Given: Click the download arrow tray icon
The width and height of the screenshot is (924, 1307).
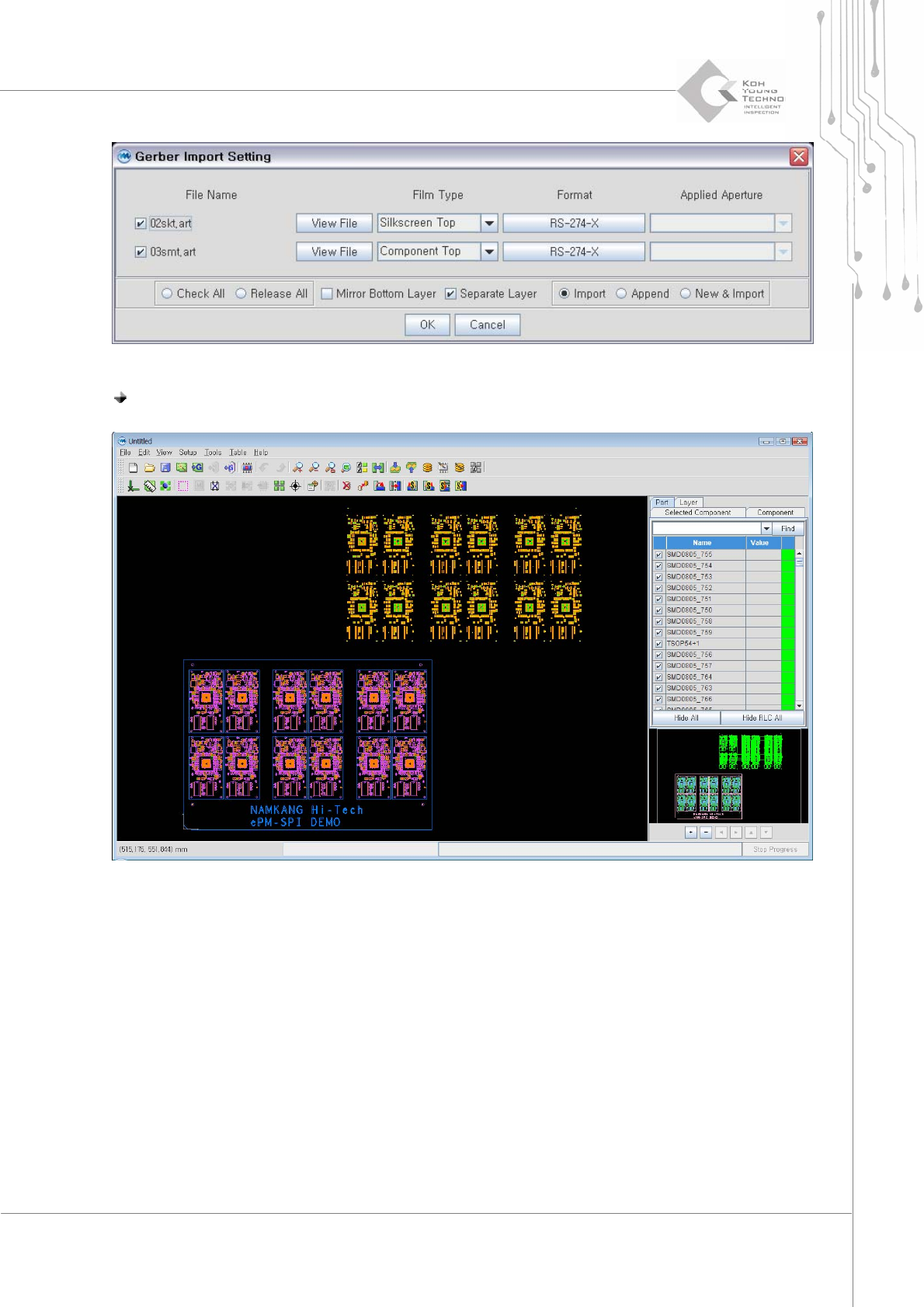Looking at the screenshot, I should click(394, 468).
